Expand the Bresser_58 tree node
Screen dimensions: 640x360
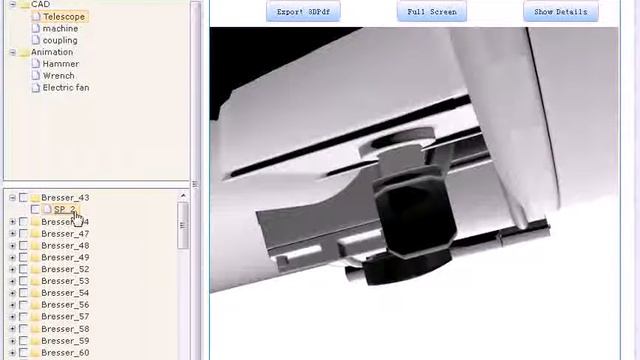click(13, 329)
